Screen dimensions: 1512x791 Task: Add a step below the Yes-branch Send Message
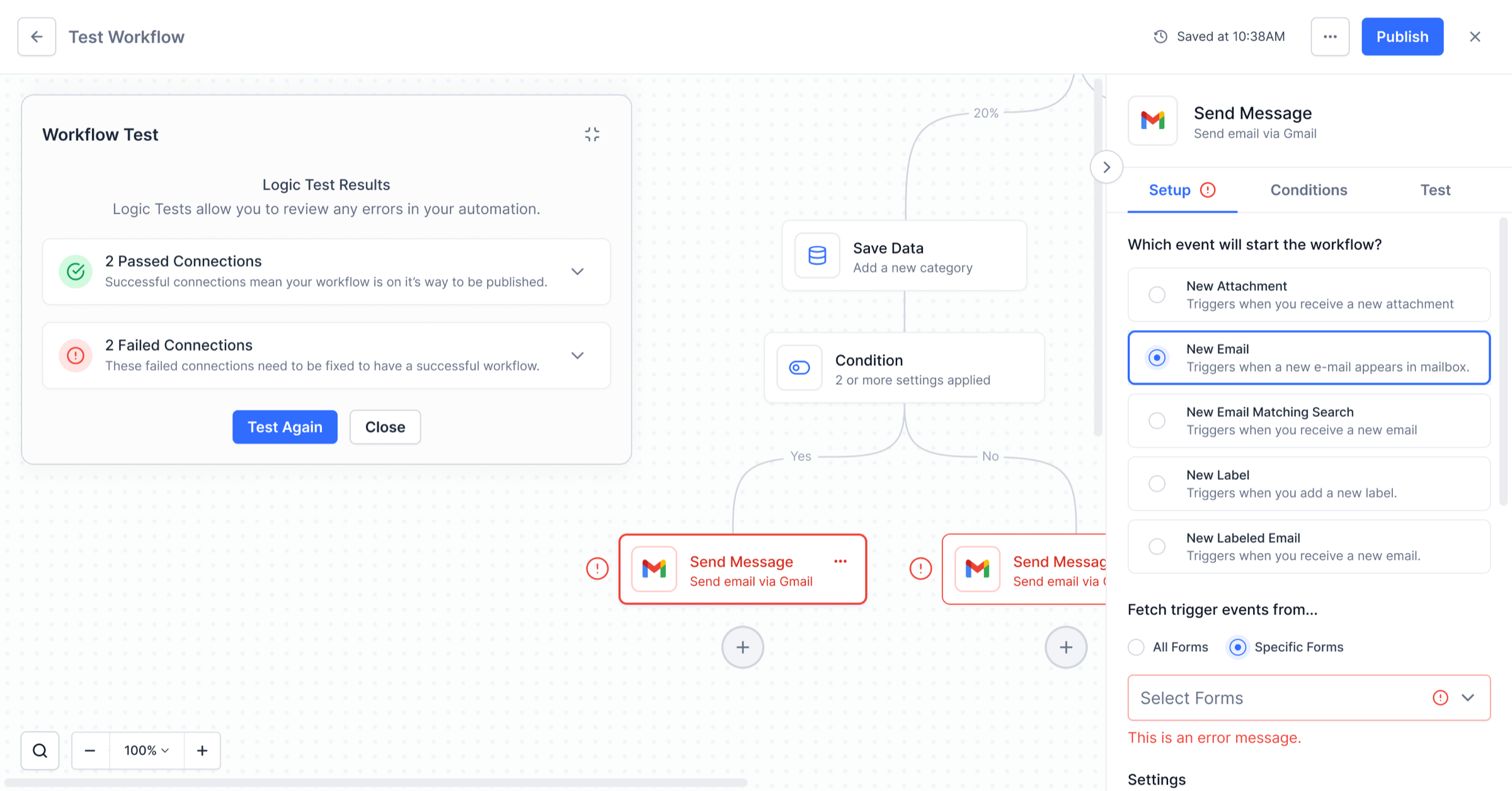click(743, 647)
